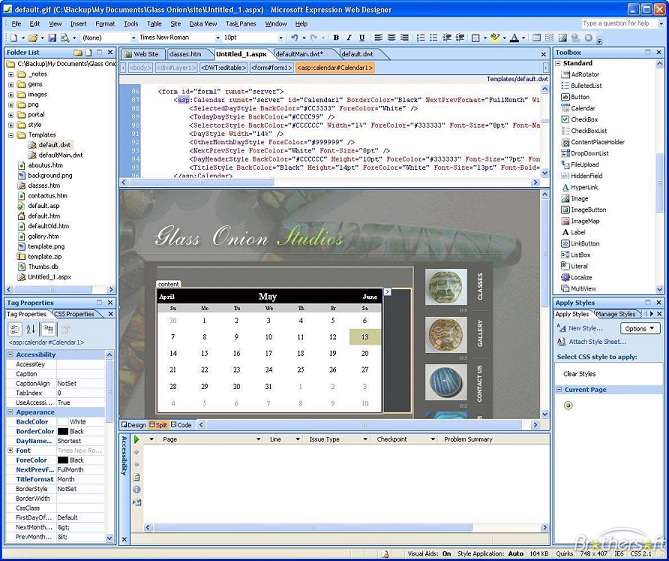Toggle Italic formatting

coord(349,38)
